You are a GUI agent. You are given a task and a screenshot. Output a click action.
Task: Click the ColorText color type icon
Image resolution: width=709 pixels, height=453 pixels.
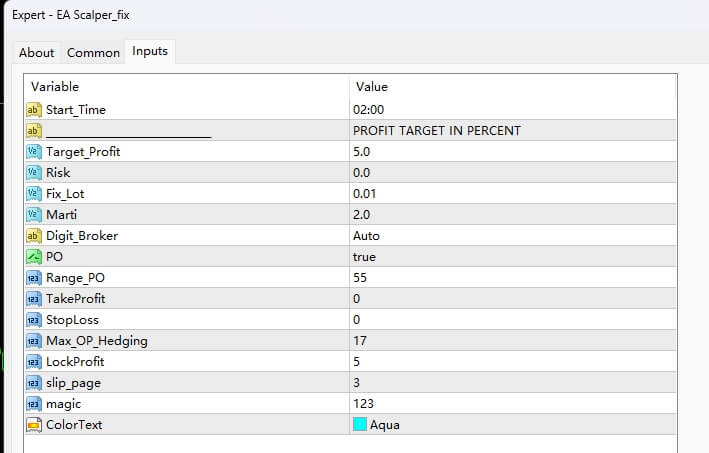point(33,425)
